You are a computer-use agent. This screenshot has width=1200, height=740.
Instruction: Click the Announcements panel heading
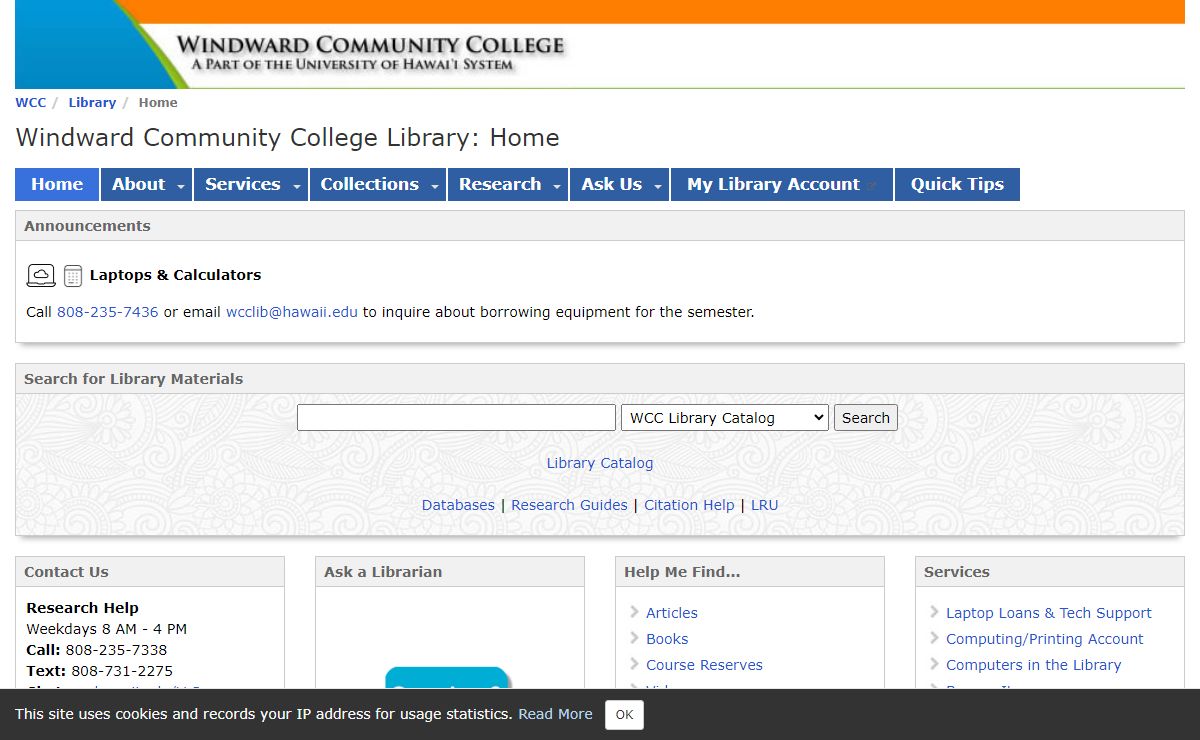coord(87,226)
